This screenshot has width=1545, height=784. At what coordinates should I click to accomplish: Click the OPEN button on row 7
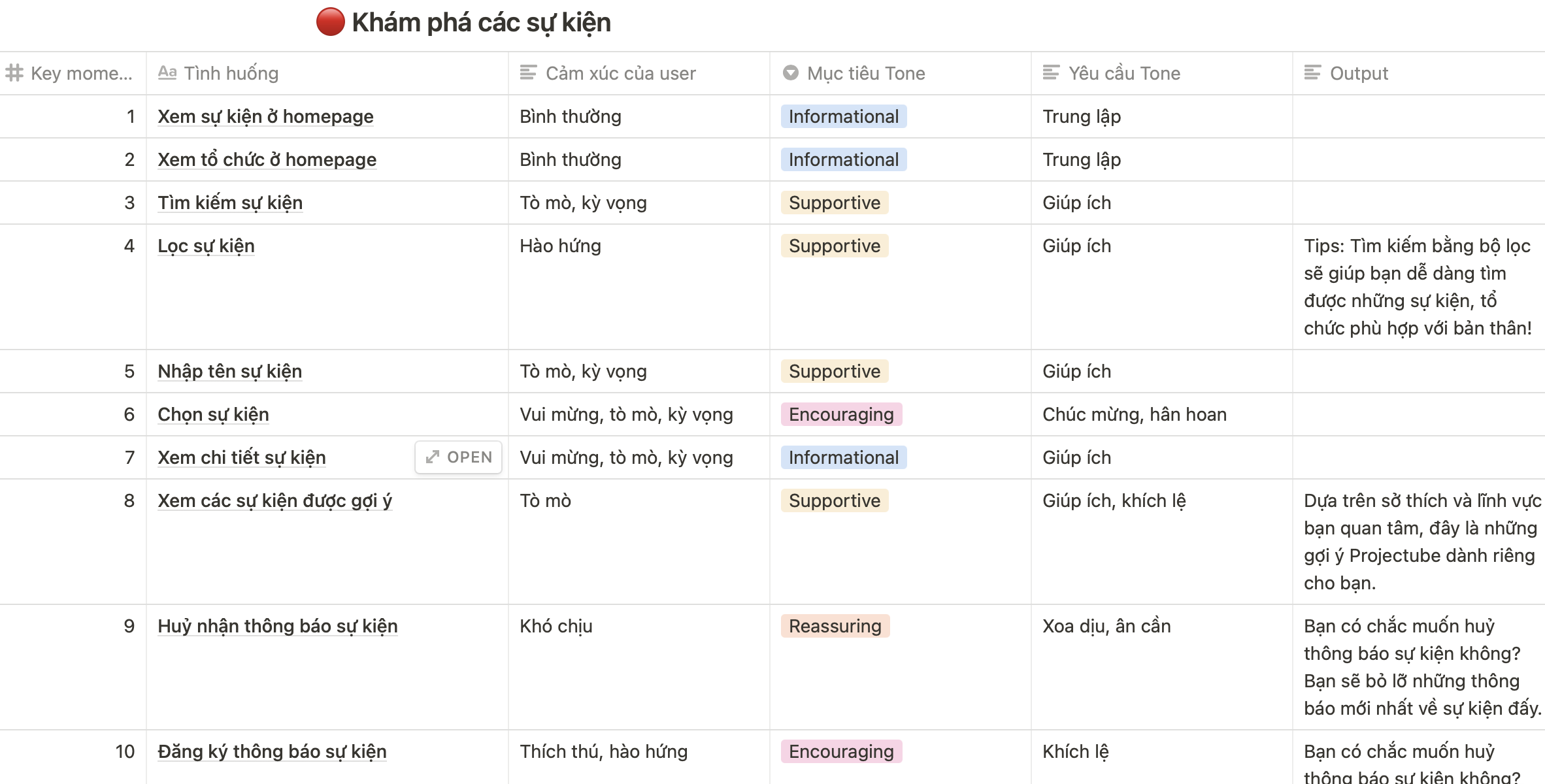(458, 457)
